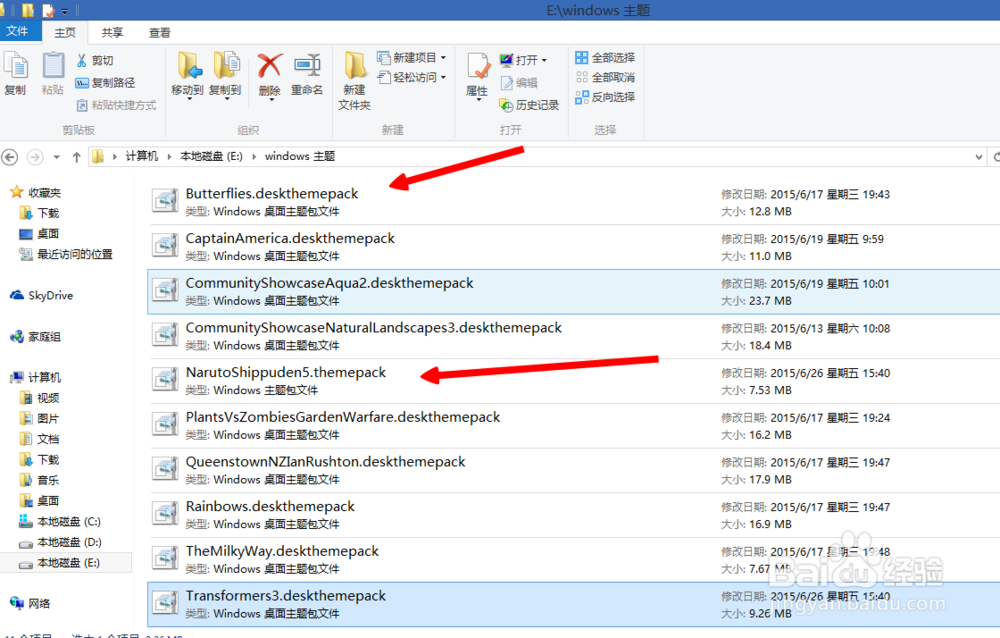1000x638 pixels.
Task: Click Select all (全部选择)
Action: [605, 57]
